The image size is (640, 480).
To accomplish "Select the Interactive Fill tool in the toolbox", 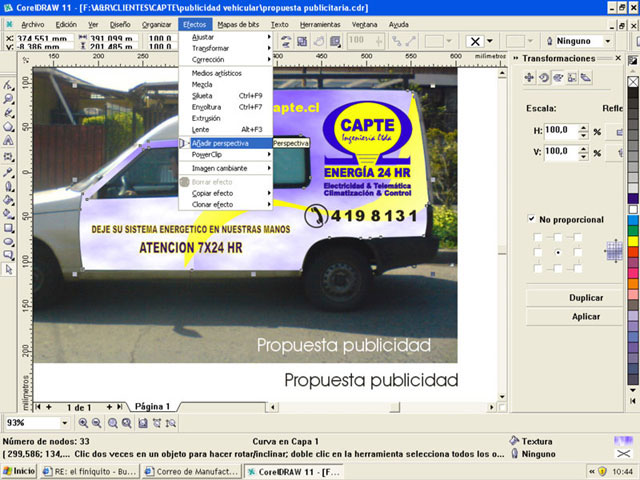I will [x=8, y=214].
